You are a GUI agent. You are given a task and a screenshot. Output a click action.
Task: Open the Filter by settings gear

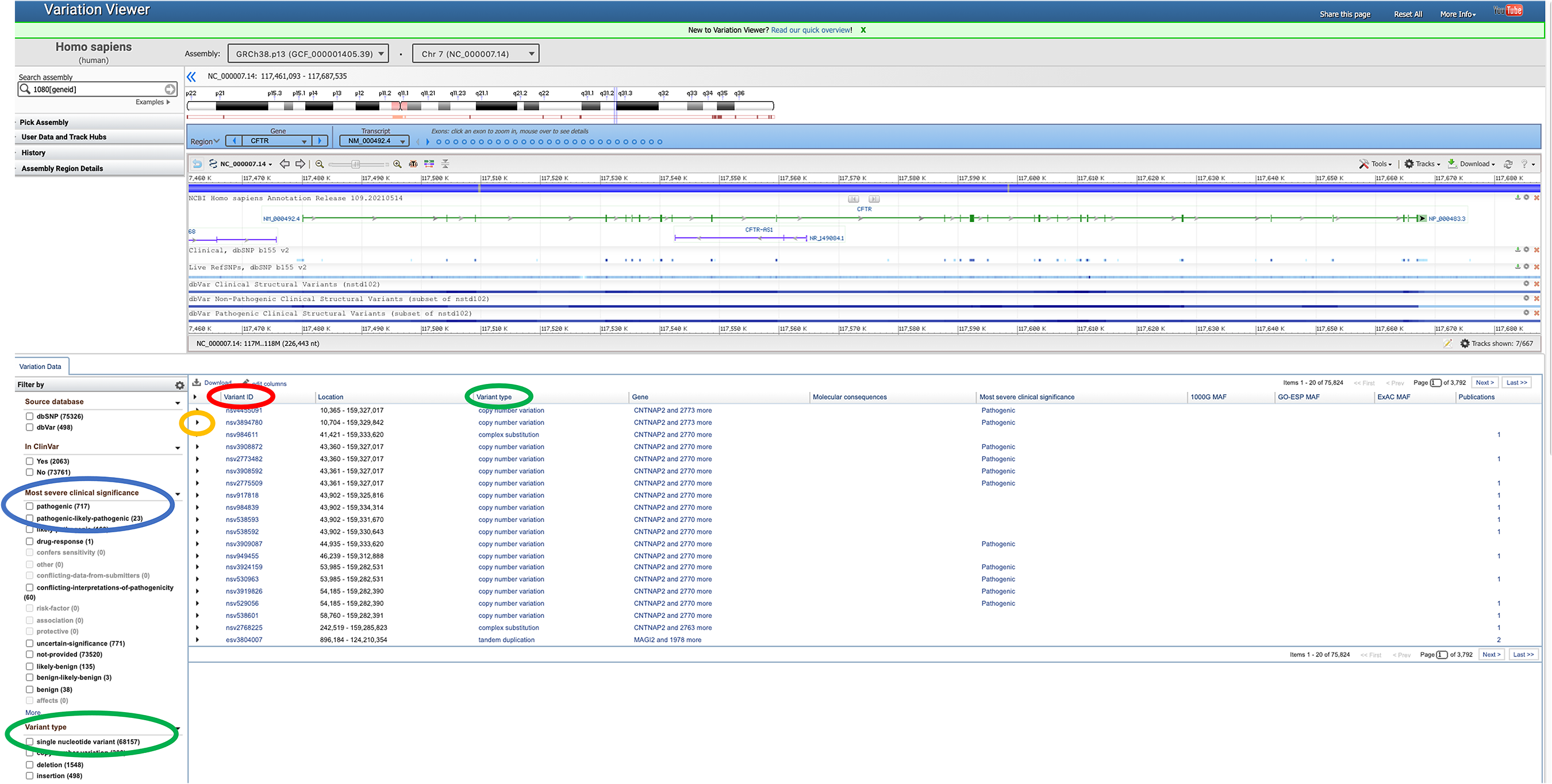[x=179, y=385]
